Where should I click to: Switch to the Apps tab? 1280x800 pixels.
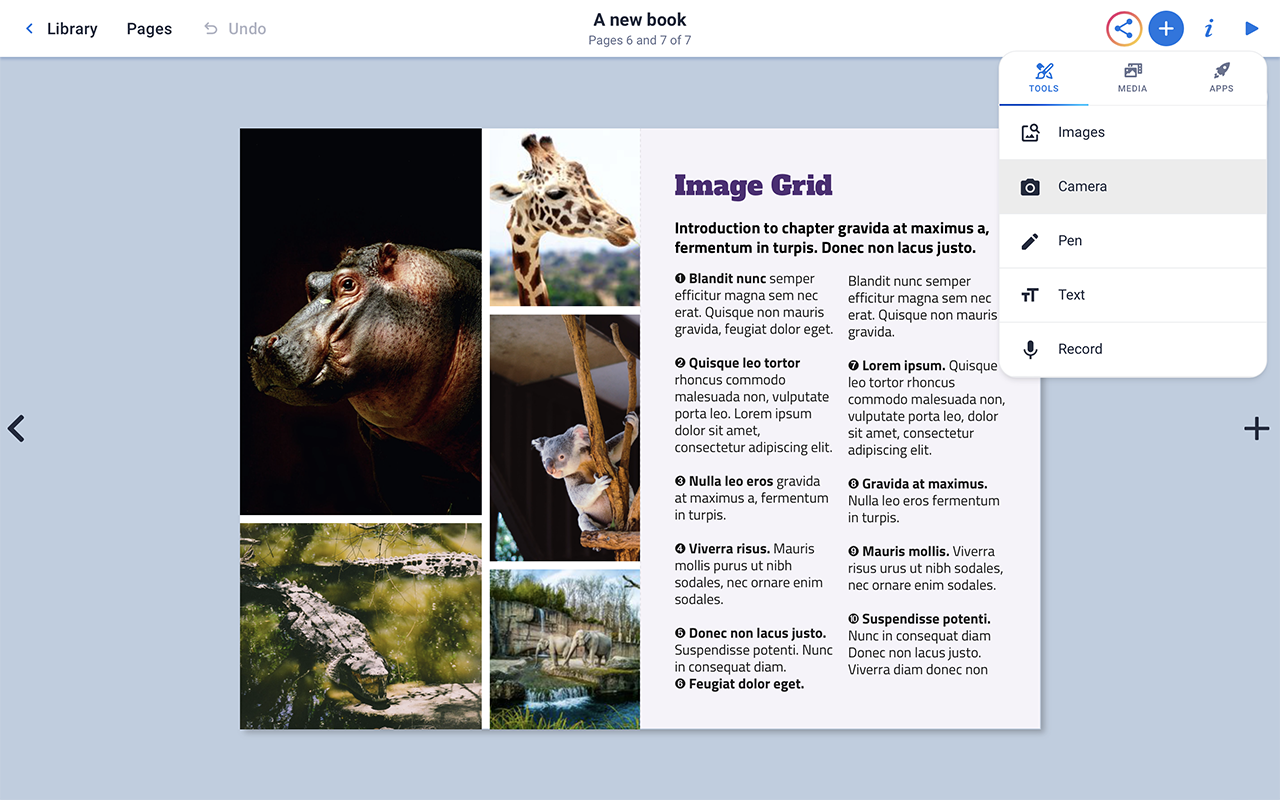(x=1221, y=78)
